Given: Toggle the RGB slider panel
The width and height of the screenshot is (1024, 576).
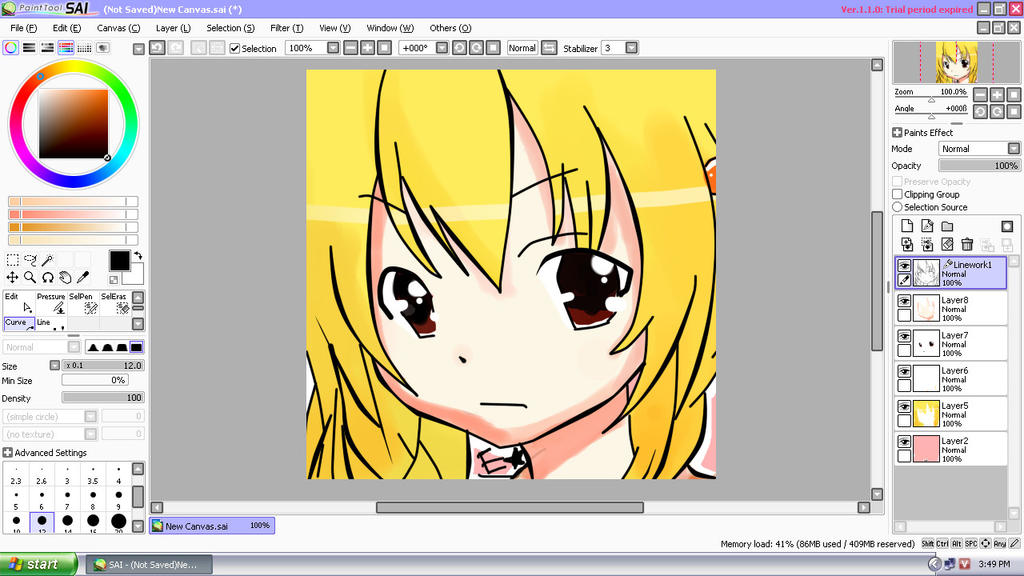Looking at the screenshot, I should [29, 48].
